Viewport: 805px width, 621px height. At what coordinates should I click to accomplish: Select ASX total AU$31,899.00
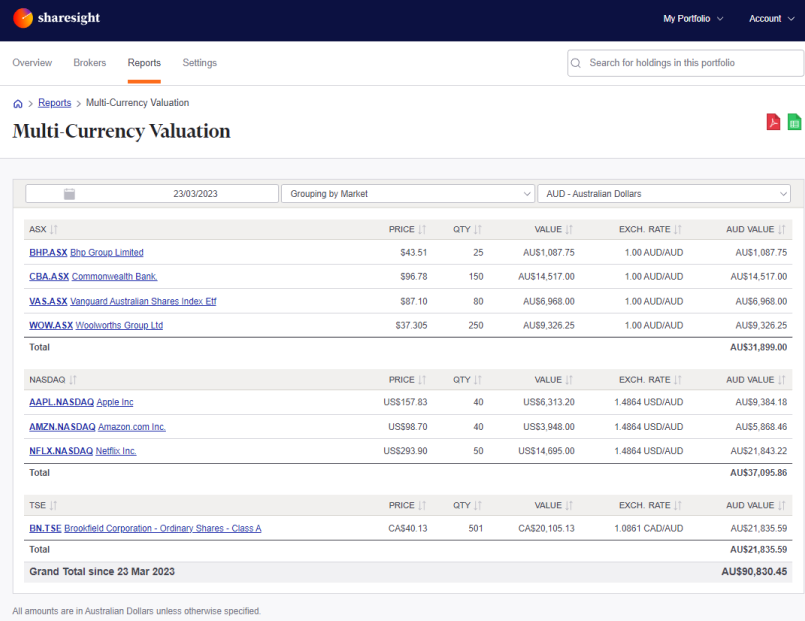click(x=758, y=347)
